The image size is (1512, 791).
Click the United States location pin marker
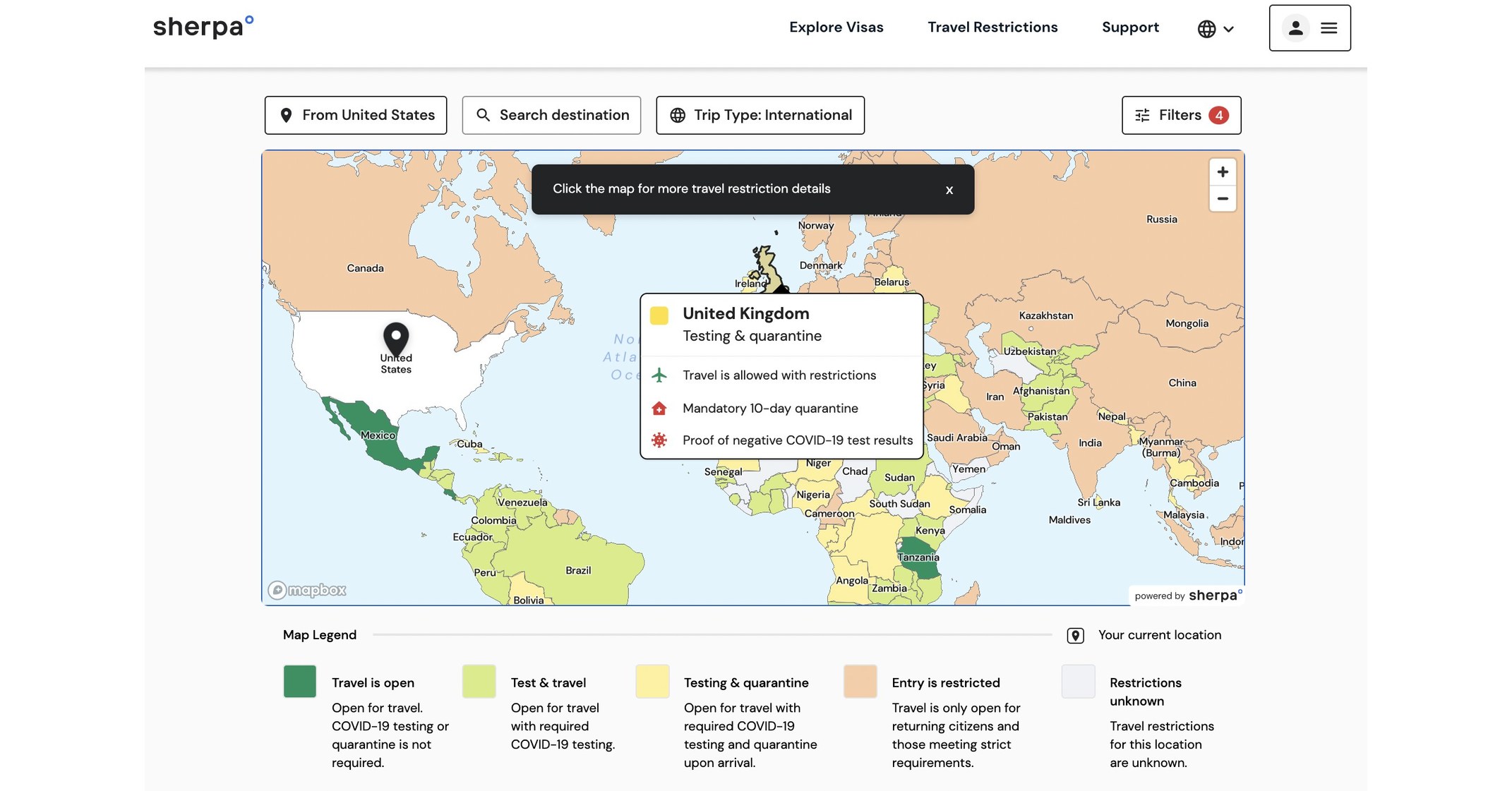[395, 338]
